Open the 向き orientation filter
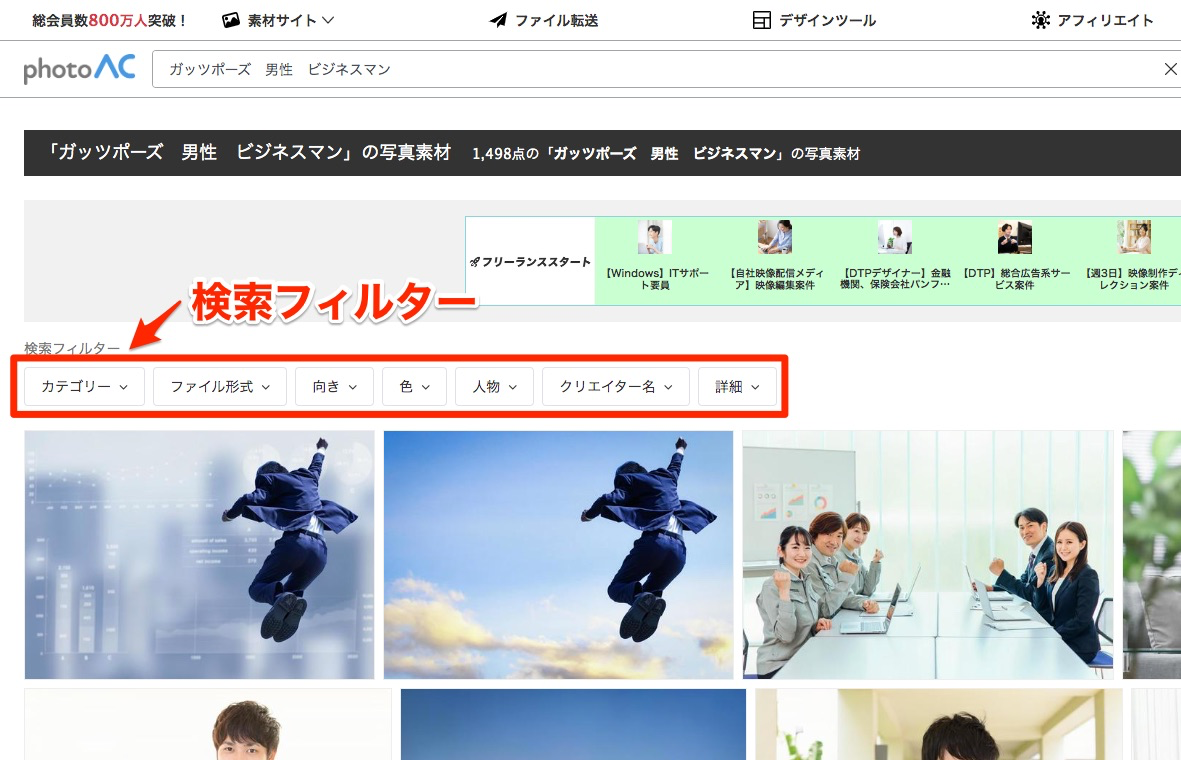 click(334, 386)
